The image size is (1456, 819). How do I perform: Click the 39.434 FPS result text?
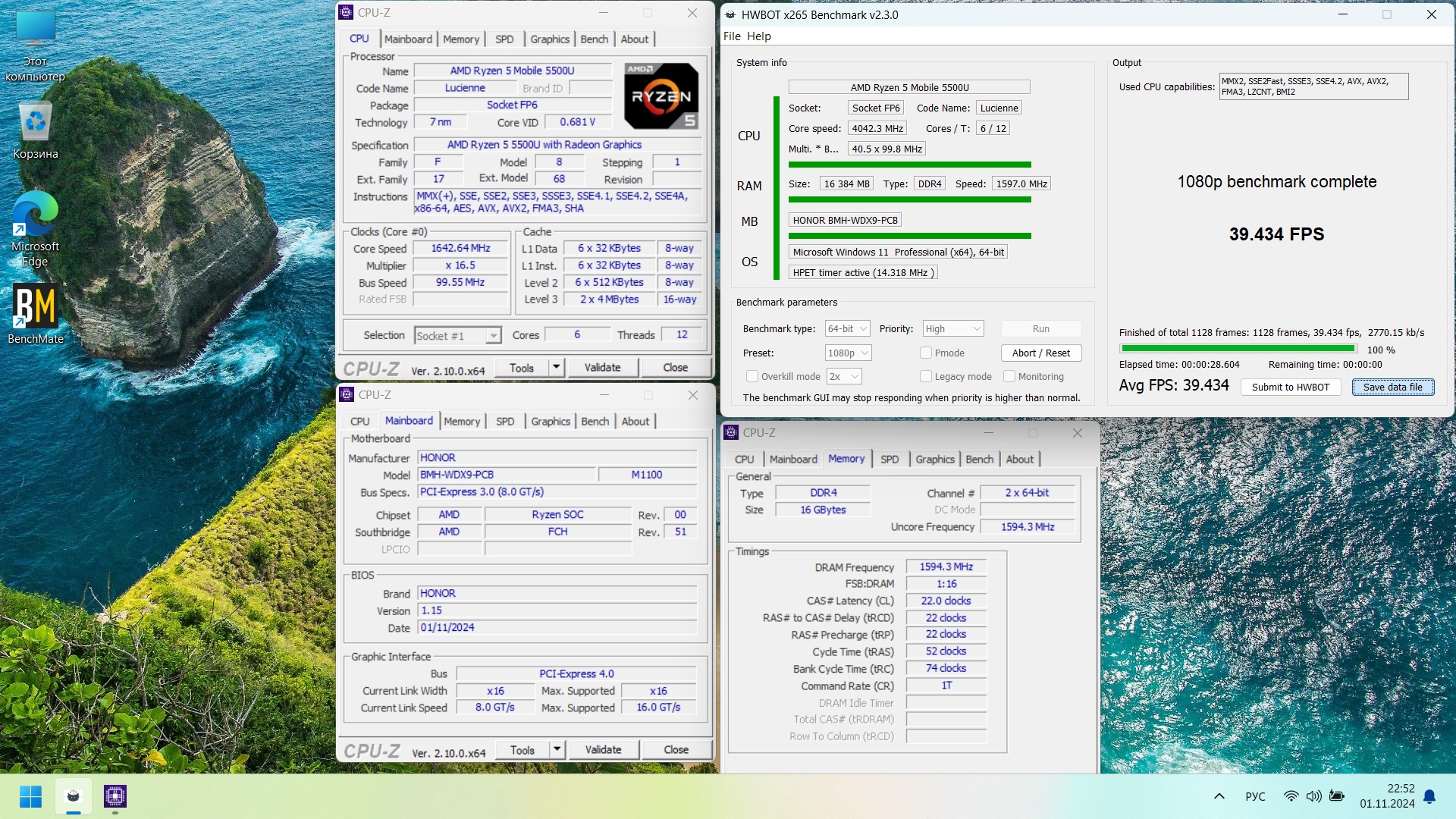pyautogui.click(x=1277, y=234)
